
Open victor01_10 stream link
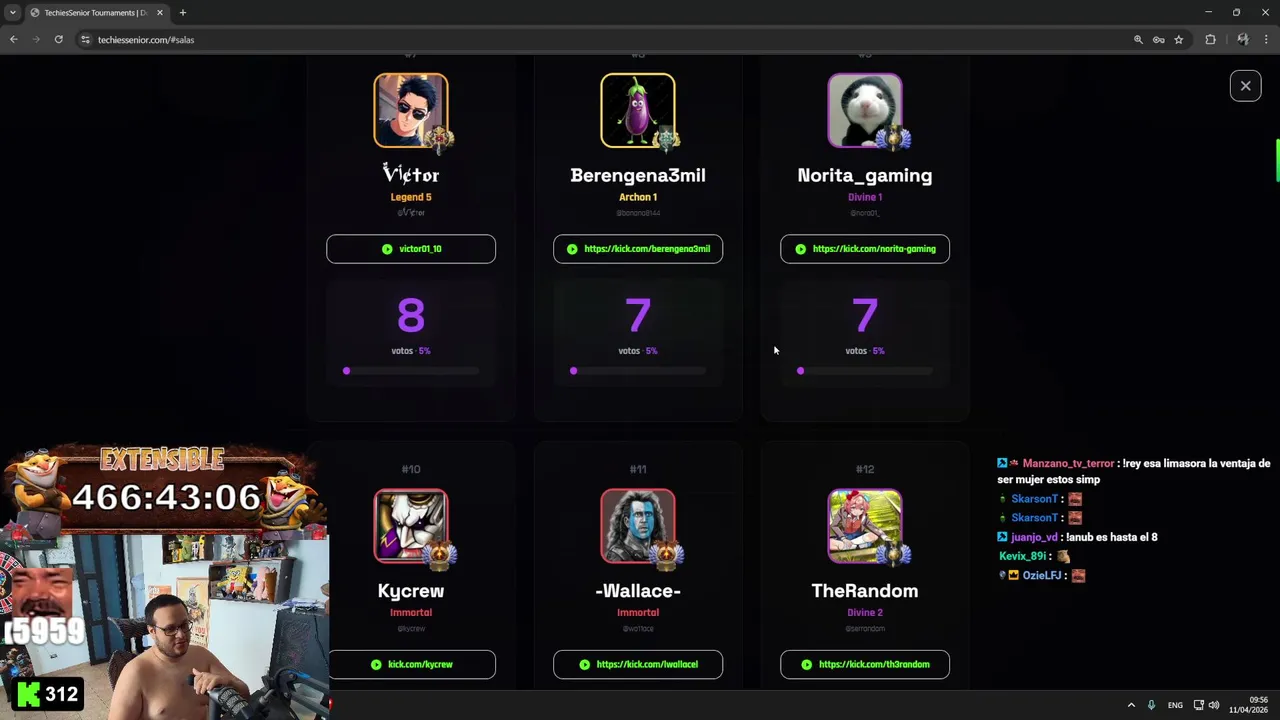click(x=411, y=249)
